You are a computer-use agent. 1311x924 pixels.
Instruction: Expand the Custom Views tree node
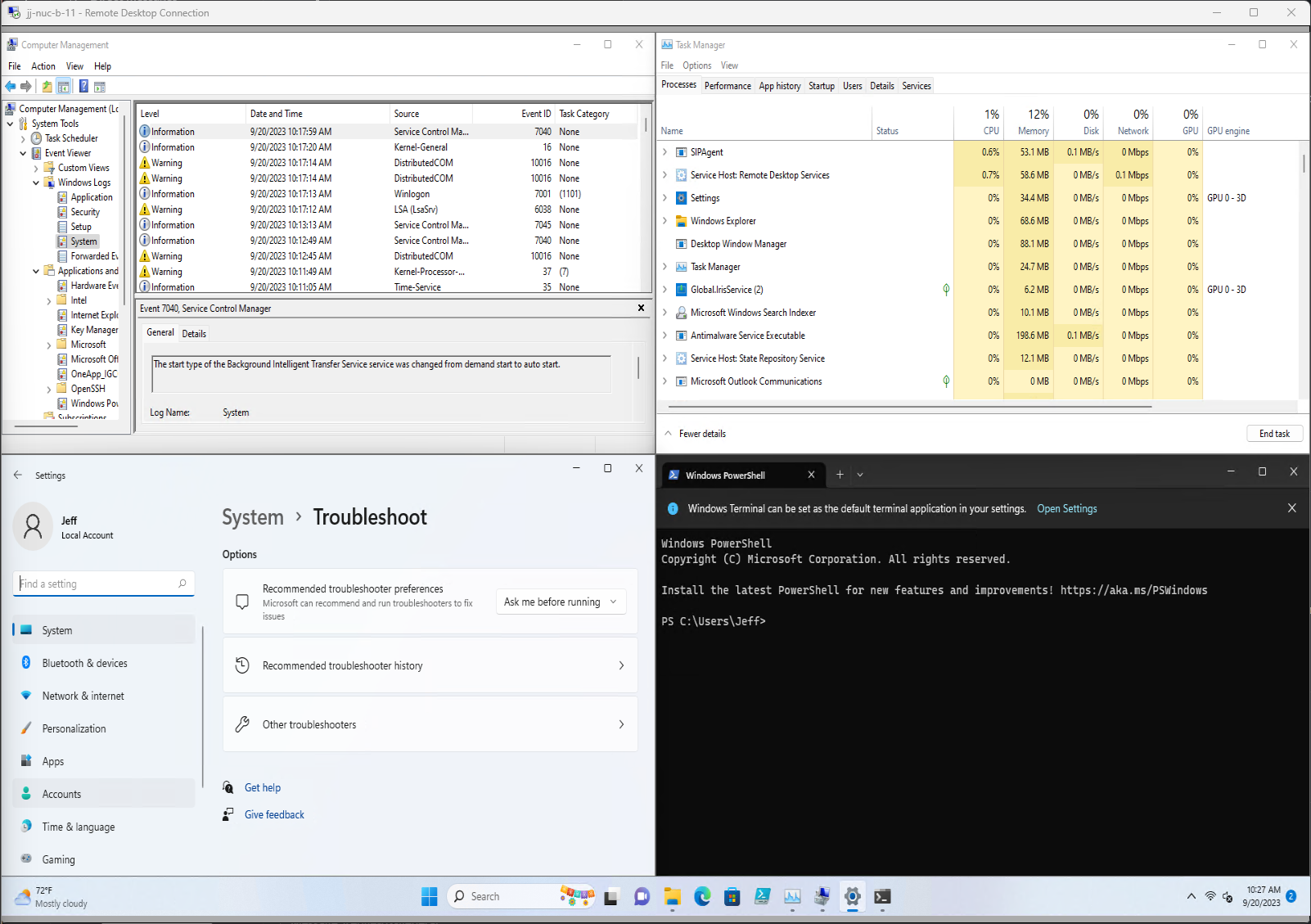click(36, 169)
